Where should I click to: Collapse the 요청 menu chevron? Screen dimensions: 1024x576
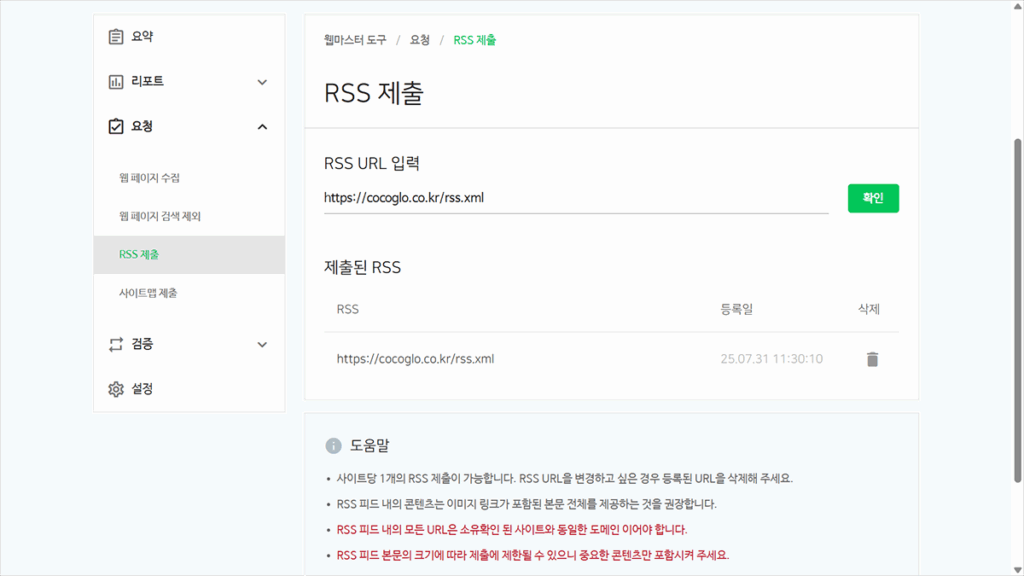click(262, 127)
